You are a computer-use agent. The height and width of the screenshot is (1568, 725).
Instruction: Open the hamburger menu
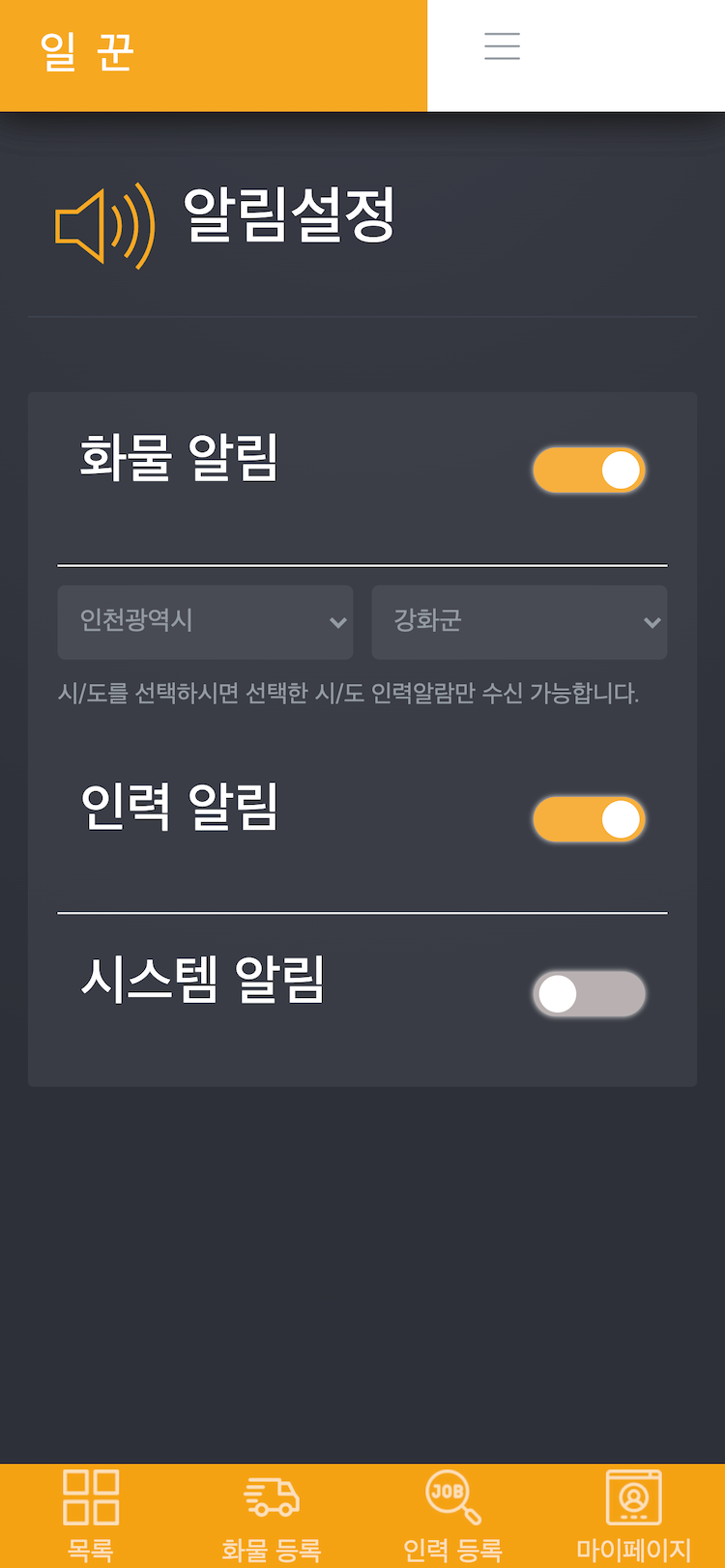click(502, 46)
